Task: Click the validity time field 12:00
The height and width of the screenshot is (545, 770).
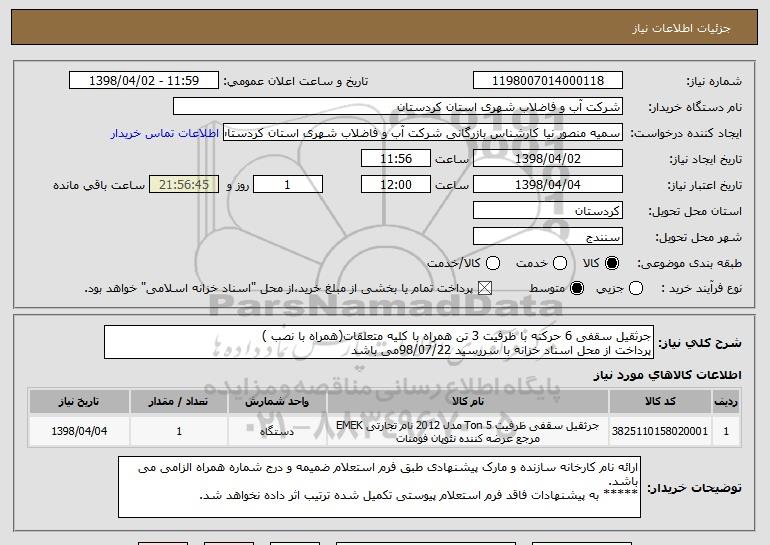Action: [396, 185]
